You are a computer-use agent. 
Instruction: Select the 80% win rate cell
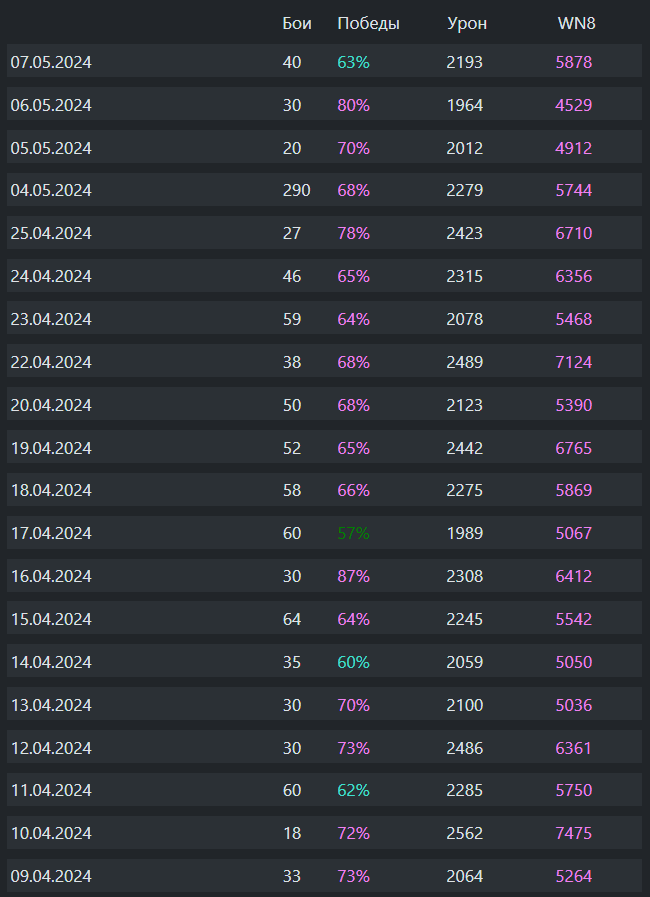point(353,105)
